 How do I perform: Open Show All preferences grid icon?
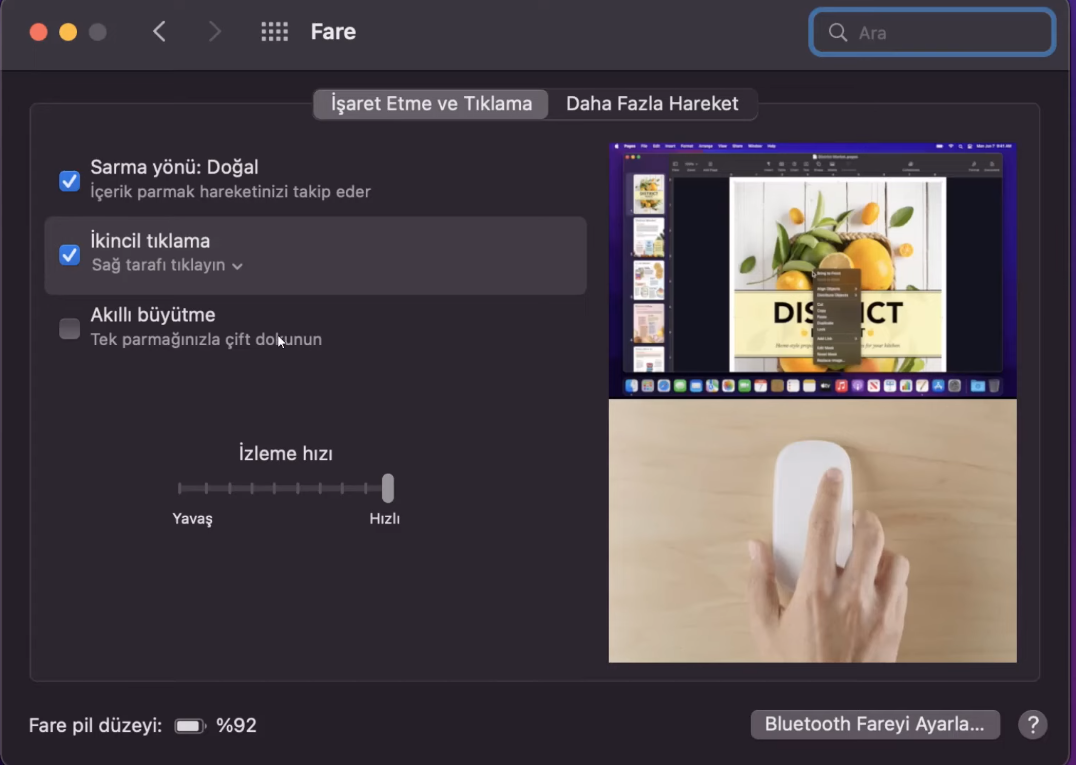click(274, 31)
